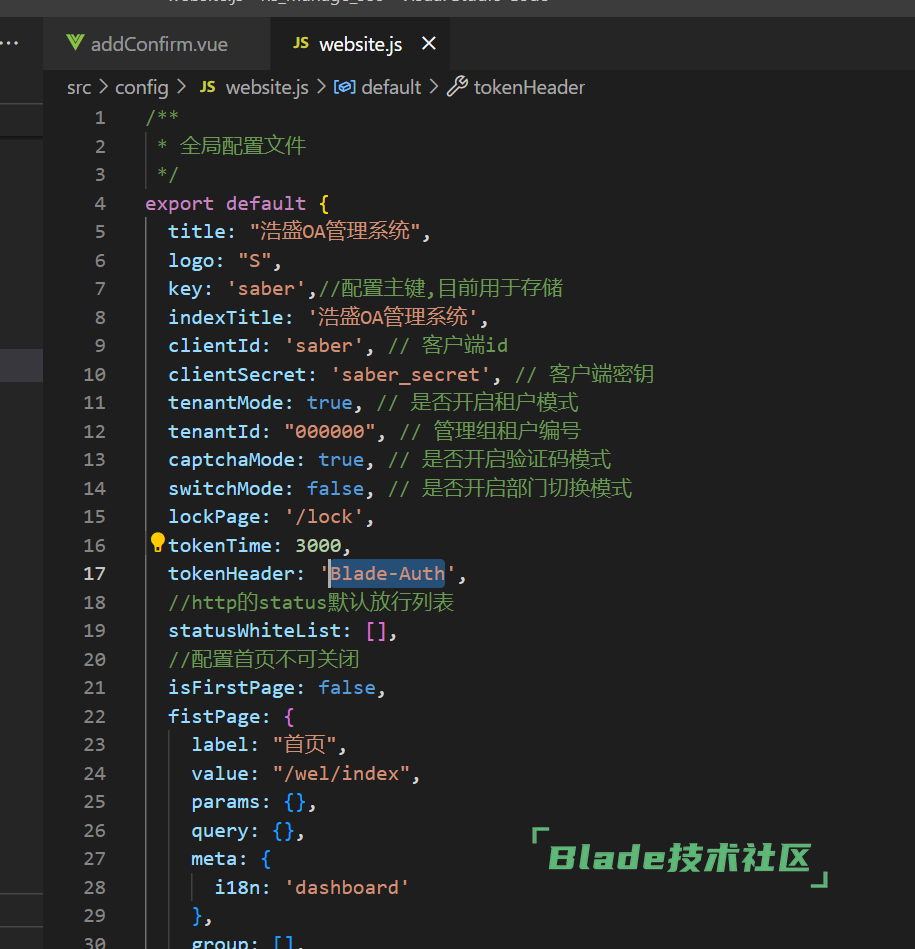Click the clientId property name
Image resolution: width=915 pixels, height=949 pixels.
[x=214, y=346]
